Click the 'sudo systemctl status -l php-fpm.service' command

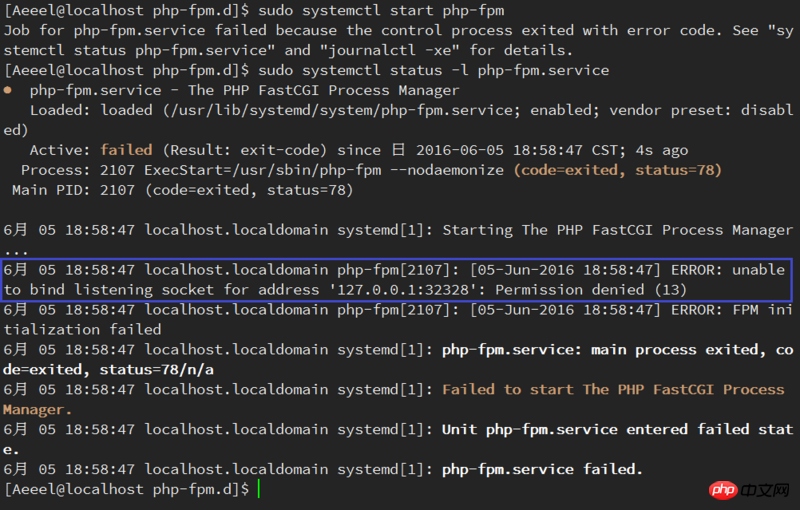click(434, 70)
